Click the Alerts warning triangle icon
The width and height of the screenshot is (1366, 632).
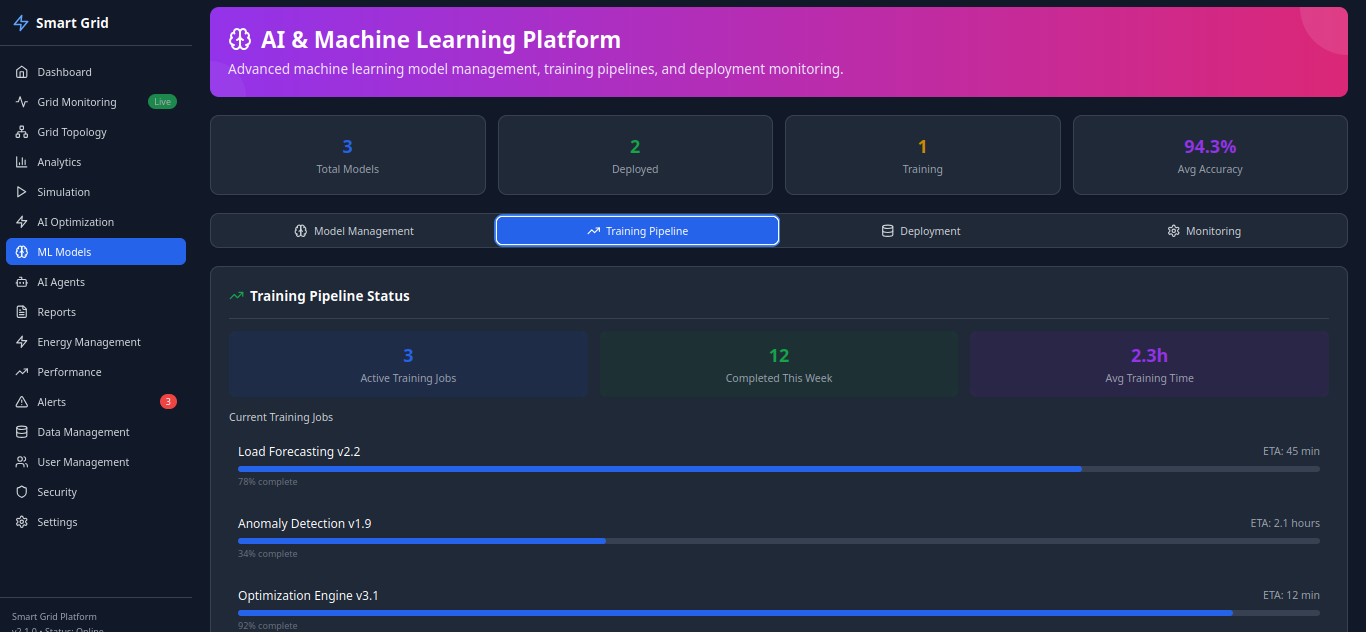pyautogui.click(x=22, y=402)
